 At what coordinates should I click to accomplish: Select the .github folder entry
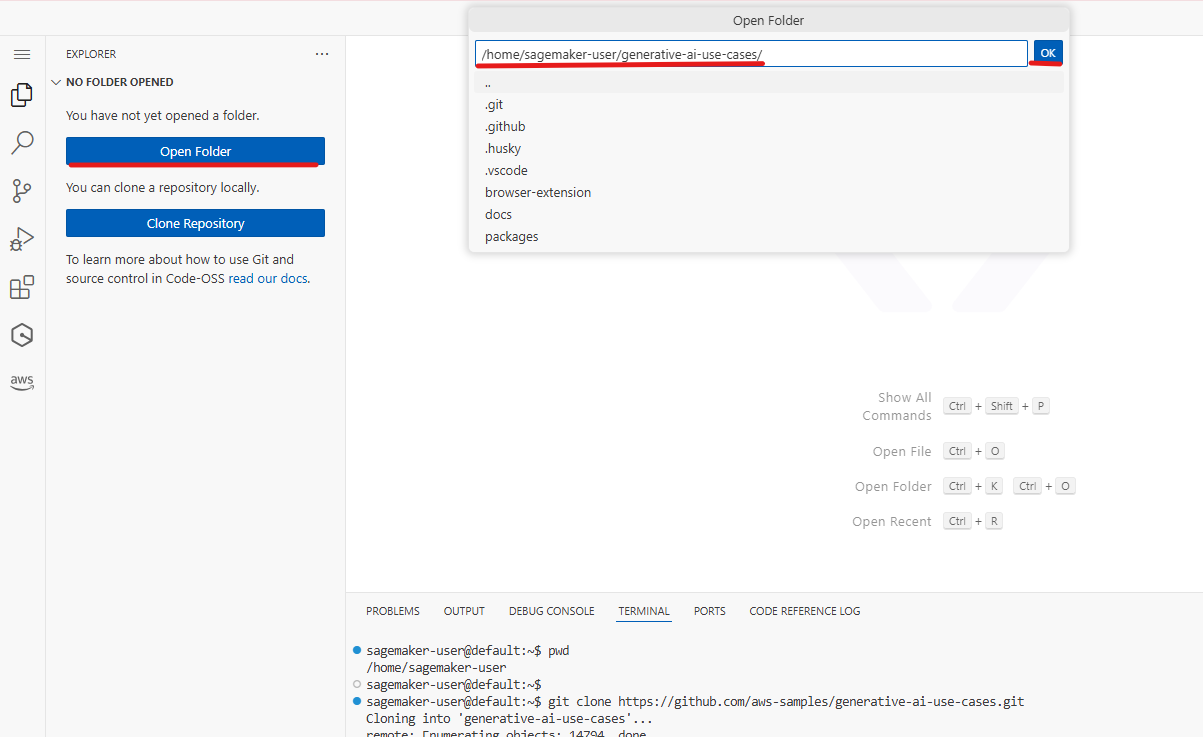tap(769, 126)
